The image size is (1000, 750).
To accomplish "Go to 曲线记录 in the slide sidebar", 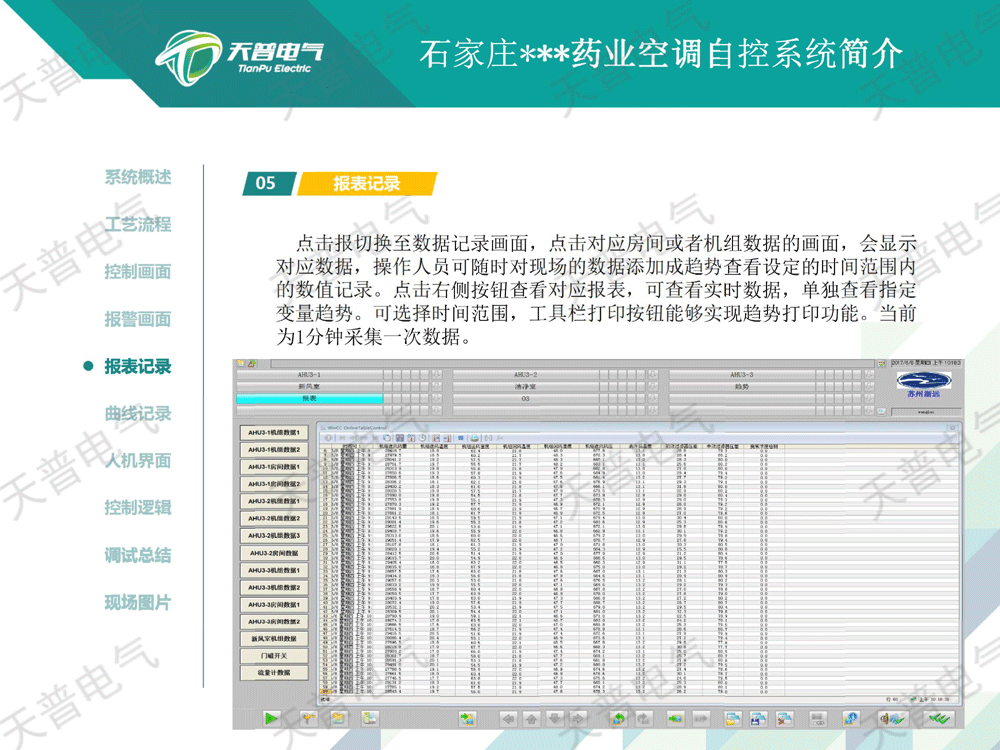I will pos(138,413).
